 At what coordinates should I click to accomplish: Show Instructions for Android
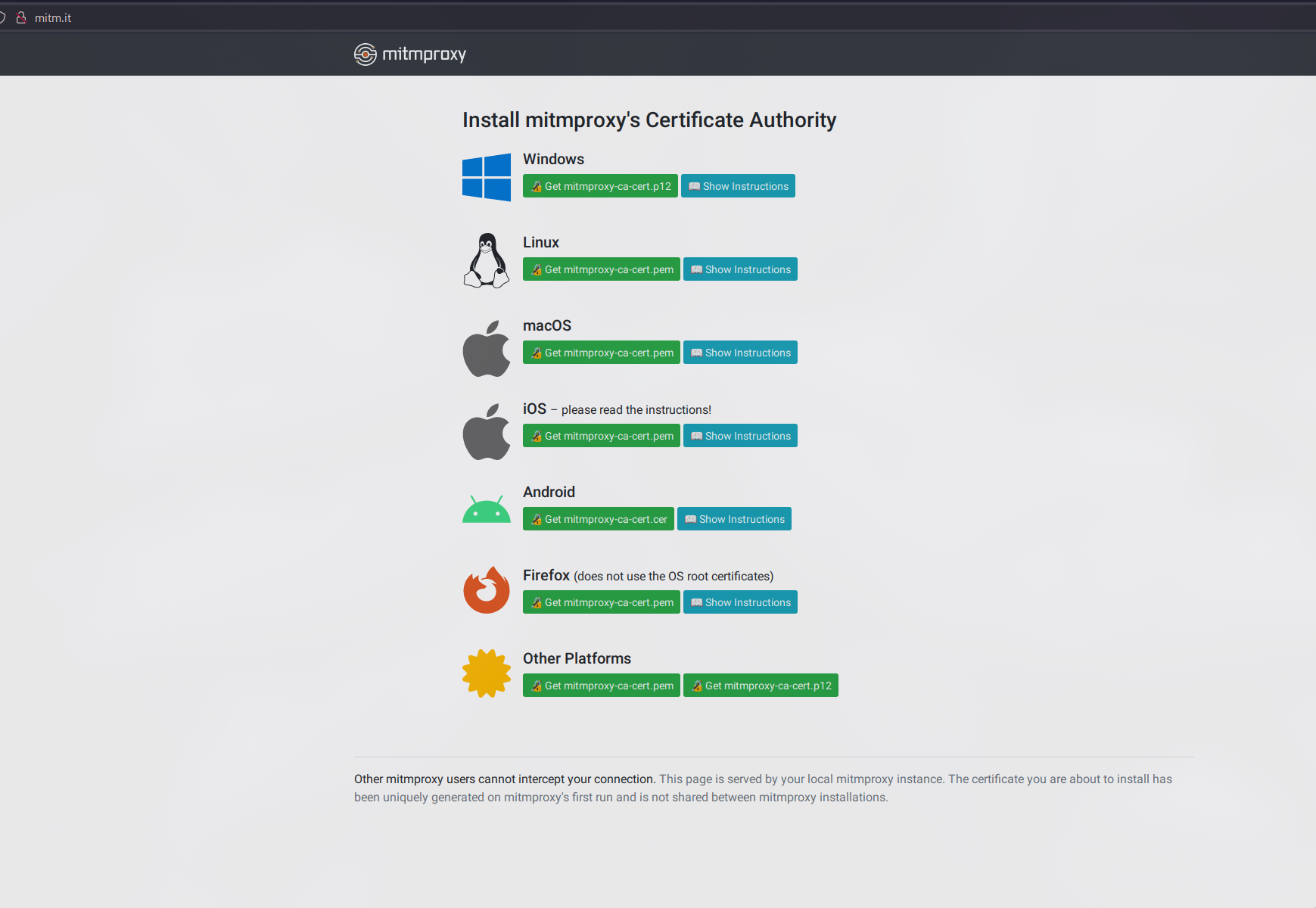point(734,519)
